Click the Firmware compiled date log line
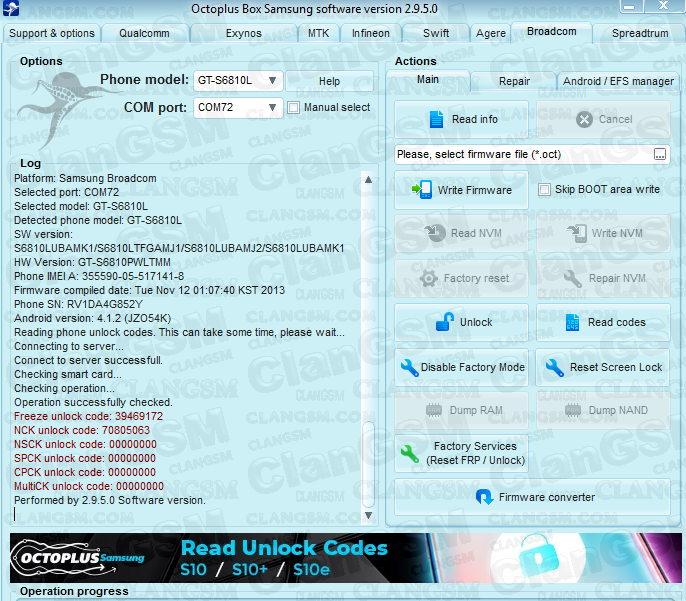This screenshot has width=686, height=601. click(x=149, y=290)
